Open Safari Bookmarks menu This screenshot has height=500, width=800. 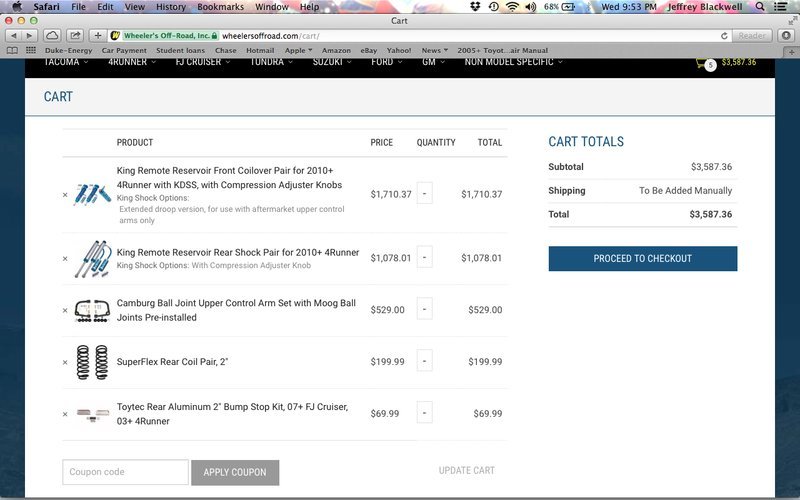click(220, 7)
